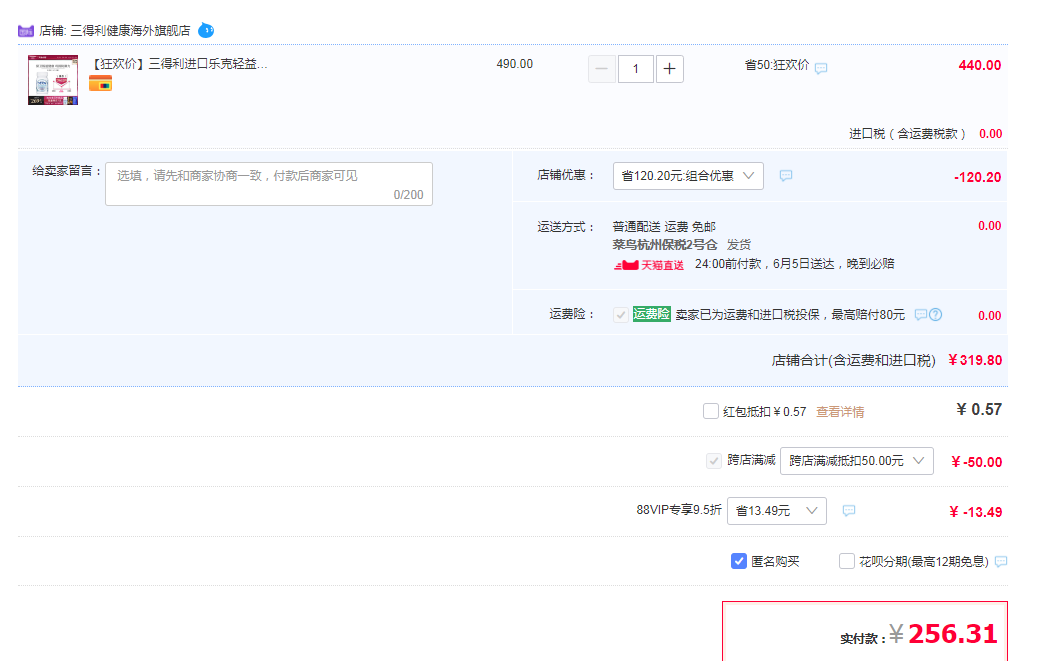Click the comment icon beside 省50:狂欢价
This screenshot has height=661, width=1041.
821,68
